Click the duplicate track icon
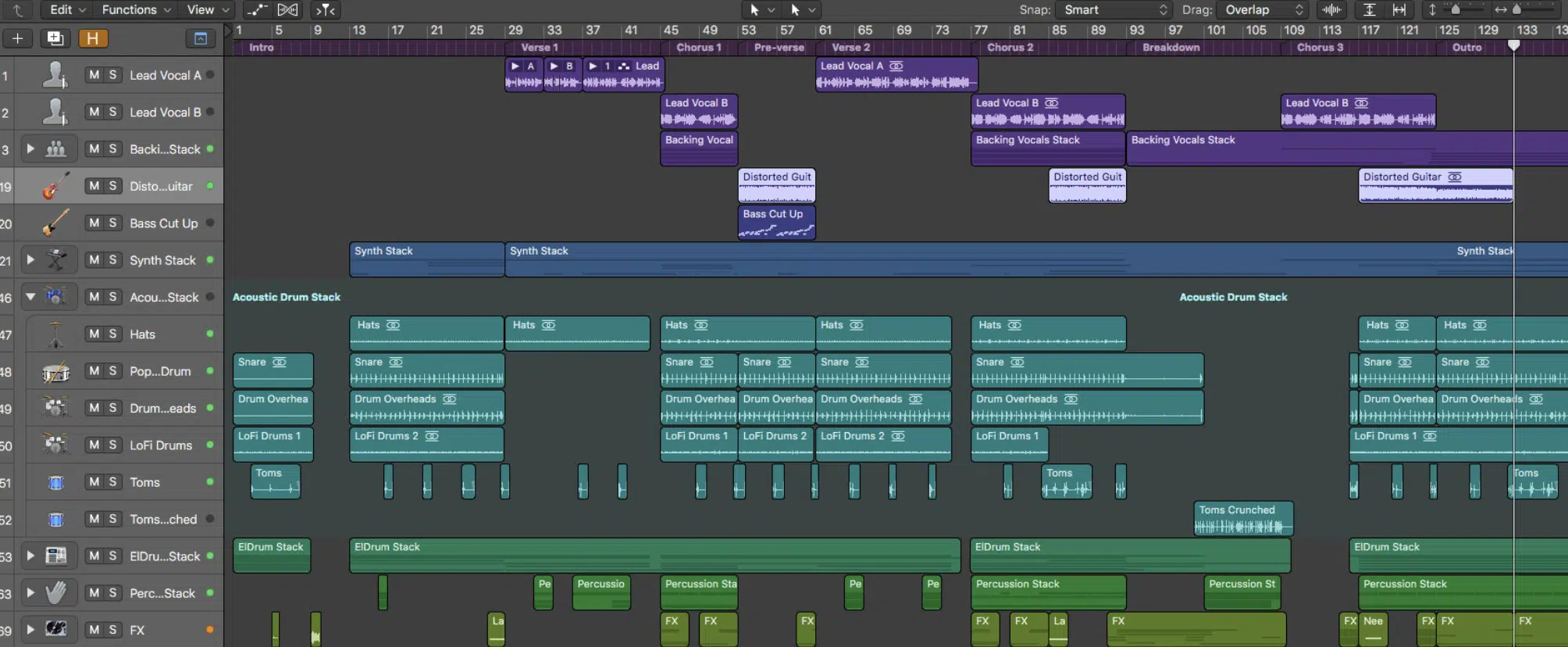 [55, 38]
